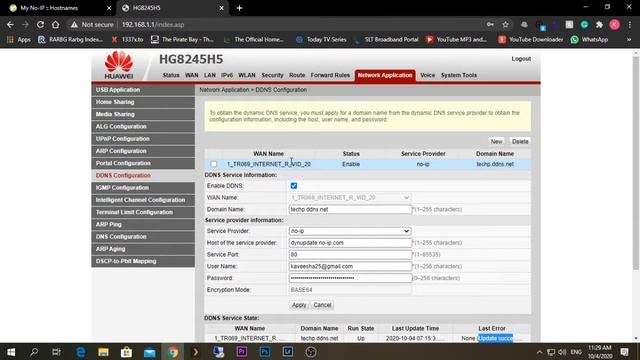Screen dimensions: 640x360
Task: Click the Cancel button
Action: 322,305
